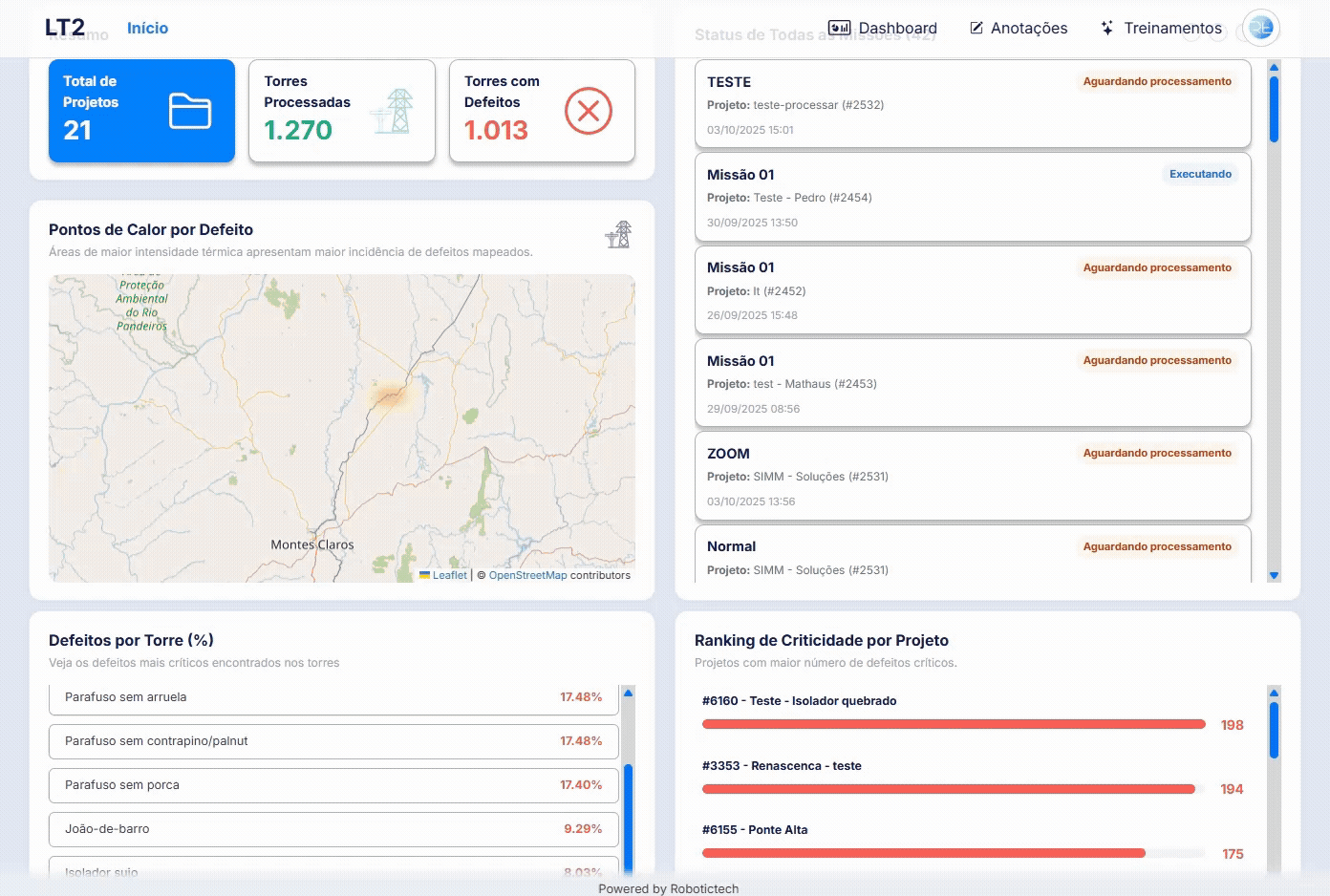Click Aguardando processamento badge on TESTE
This screenshot has height=896, width=1330.
pos(1157,81)
